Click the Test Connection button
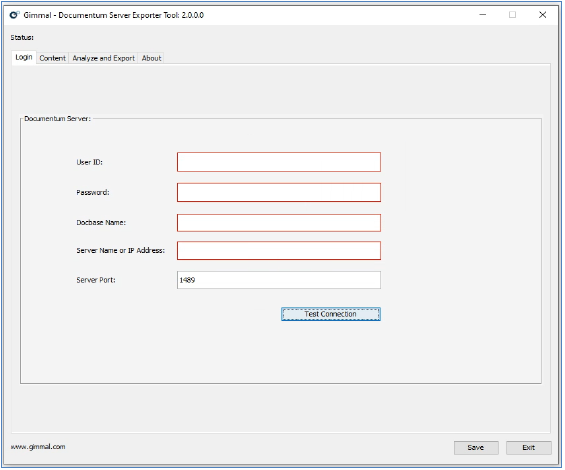The image size is (565, 470). pyautogui.click(x=330, y=314)
